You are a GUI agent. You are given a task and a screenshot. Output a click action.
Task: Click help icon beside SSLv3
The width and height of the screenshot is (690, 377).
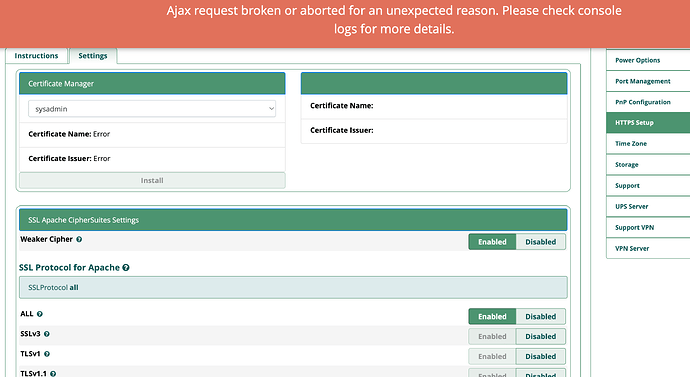click(x=47, y=334)
